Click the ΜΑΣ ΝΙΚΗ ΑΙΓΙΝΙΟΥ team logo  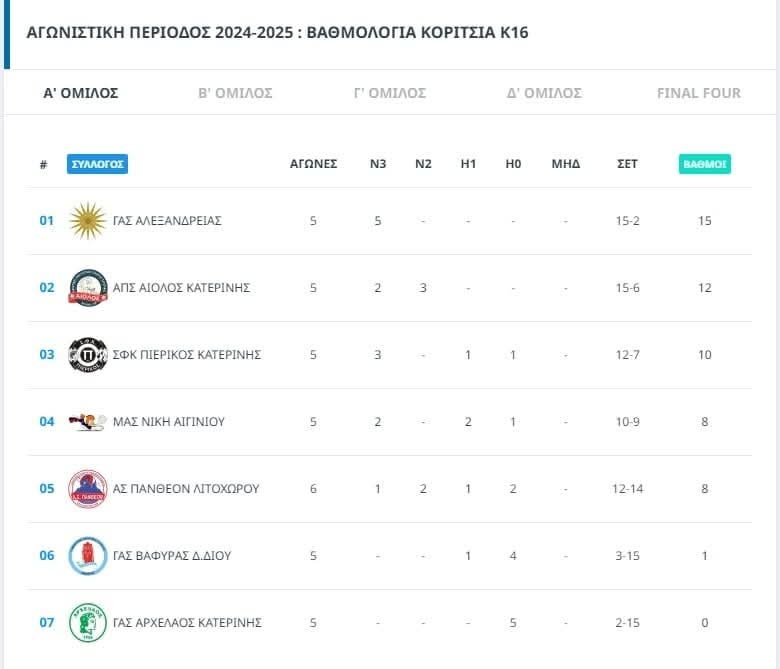87,422
